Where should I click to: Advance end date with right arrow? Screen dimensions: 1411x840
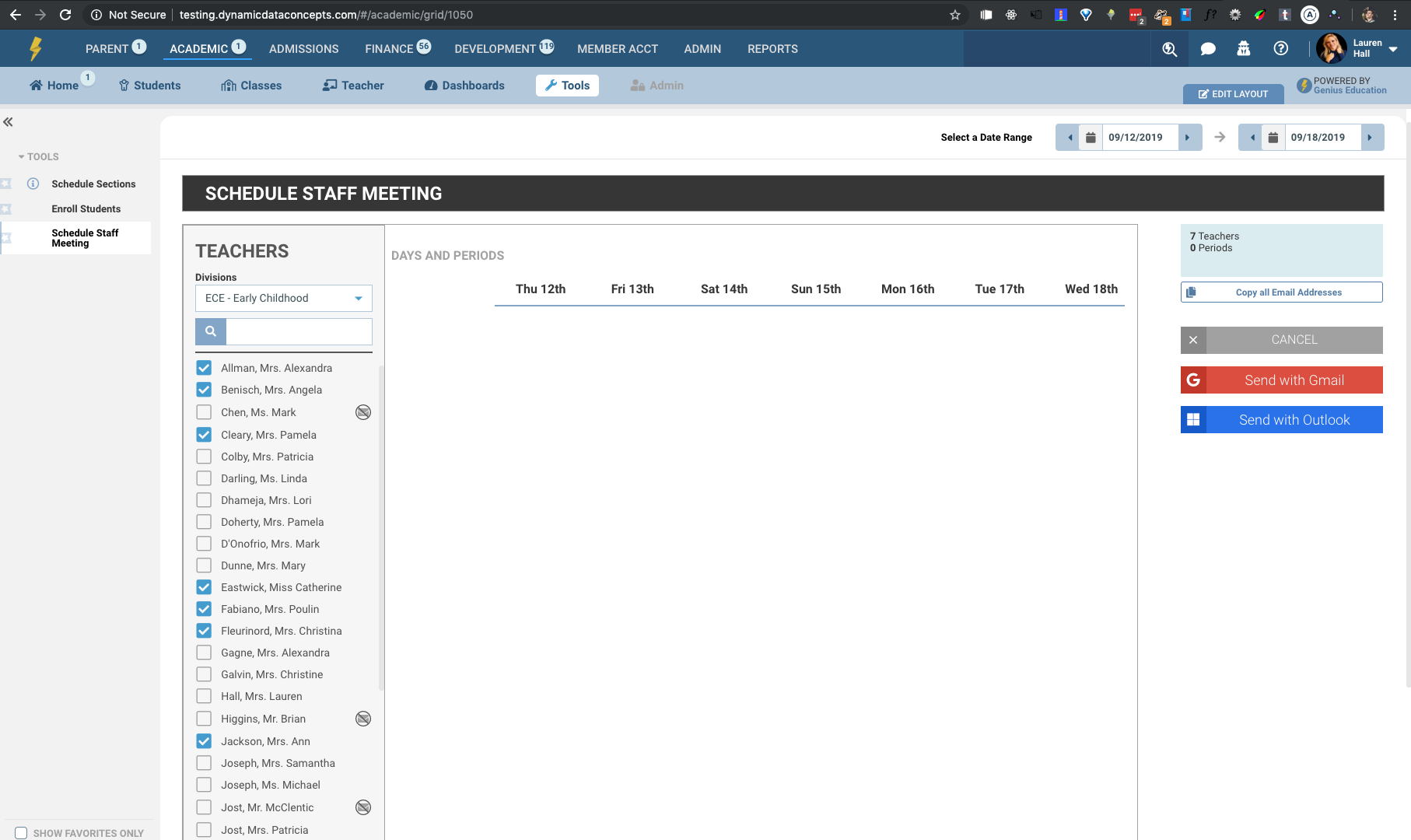[x=1371, y=138]
